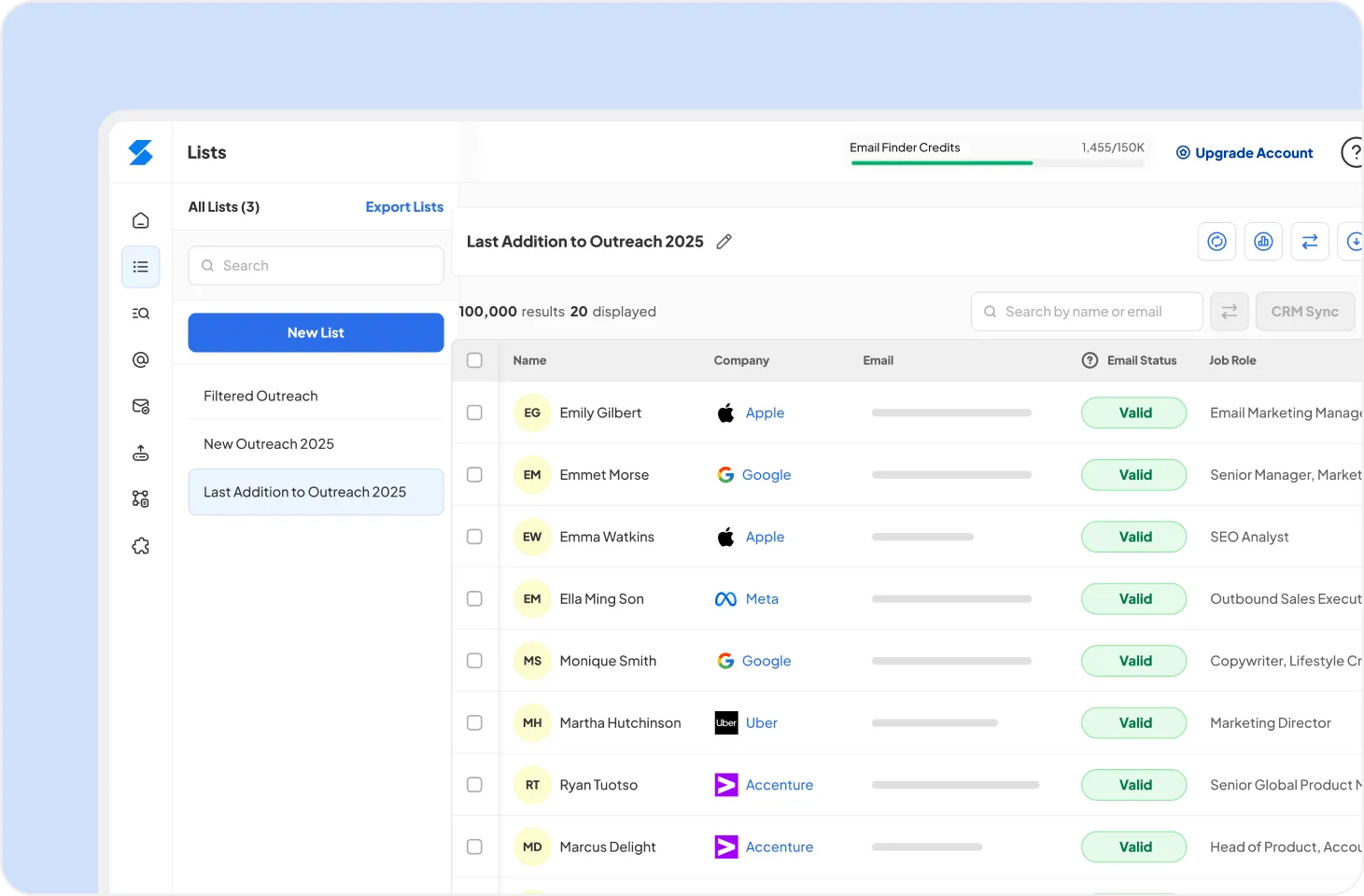Click the bar chart statistics icon

[x=1263, y=242]
